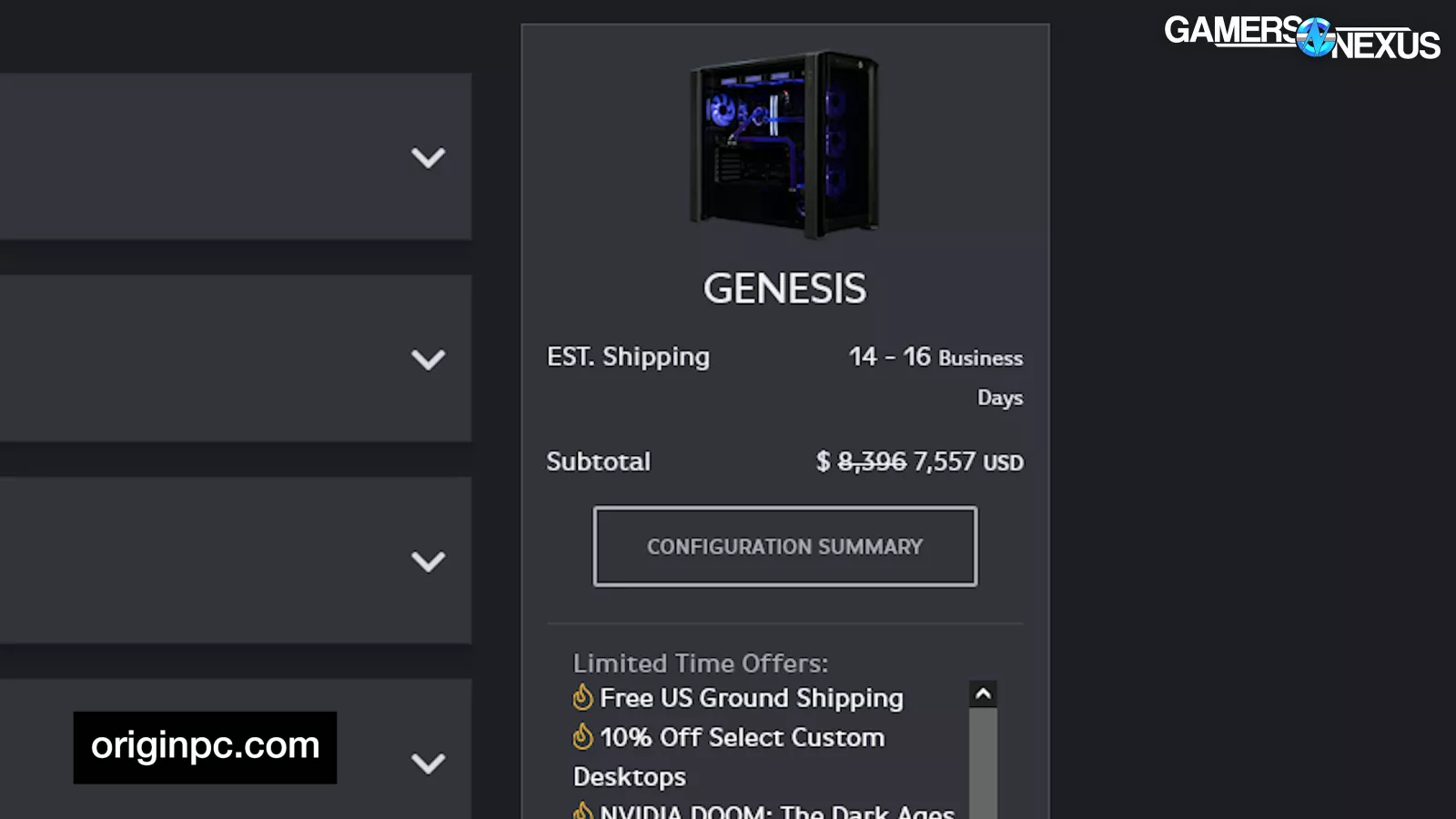This screenshot has height=819, width=1456.
Task: Click the flame icon beside NVIDIA DOOM offer
Action: point(582,812)
